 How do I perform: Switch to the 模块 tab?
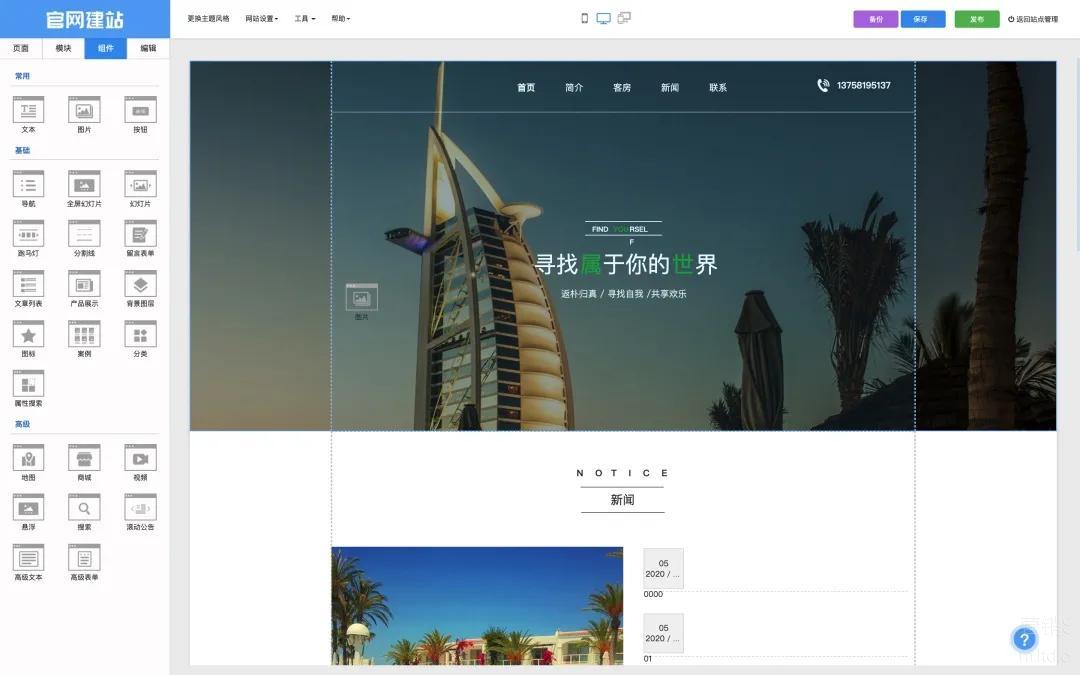(x=63, y=48)
